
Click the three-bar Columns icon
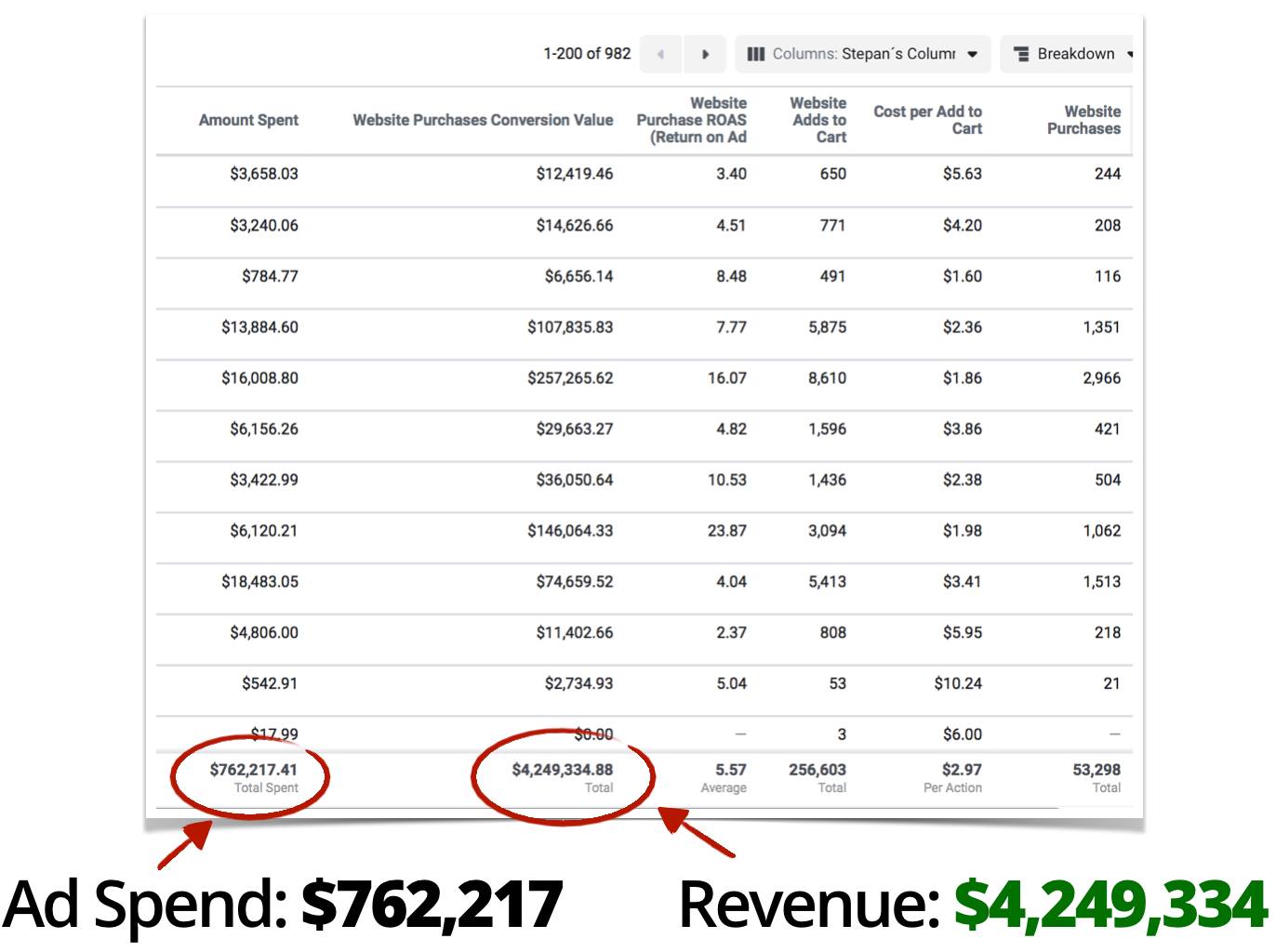[x=756, y=54]
